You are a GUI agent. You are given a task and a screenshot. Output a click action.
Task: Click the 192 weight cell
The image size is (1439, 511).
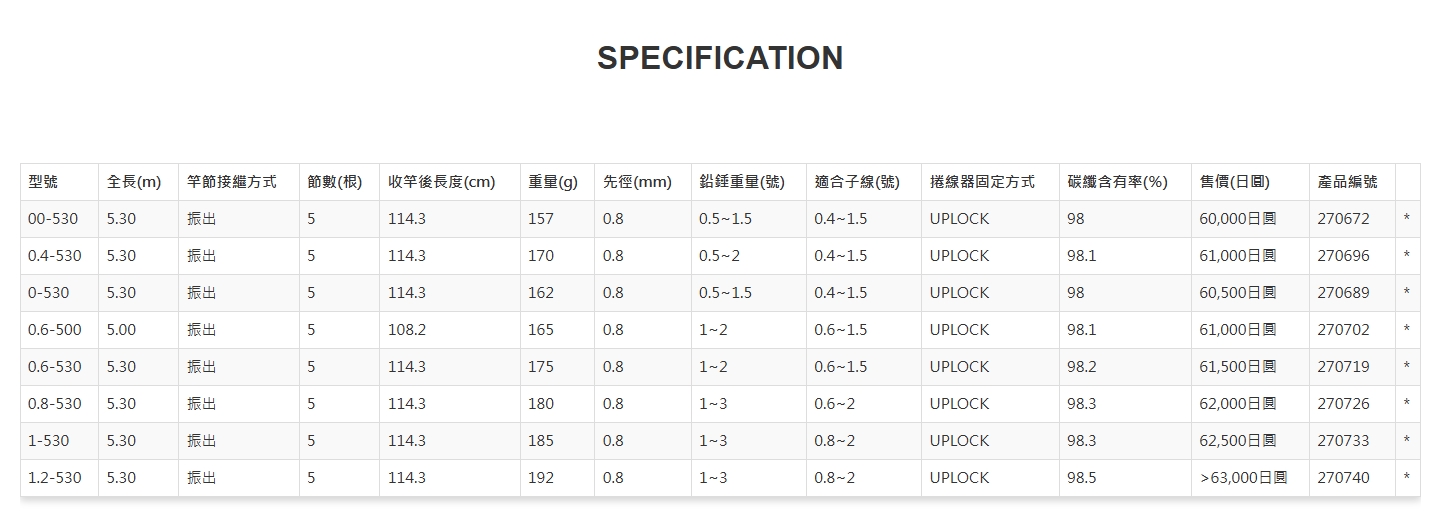click(541, 478)
